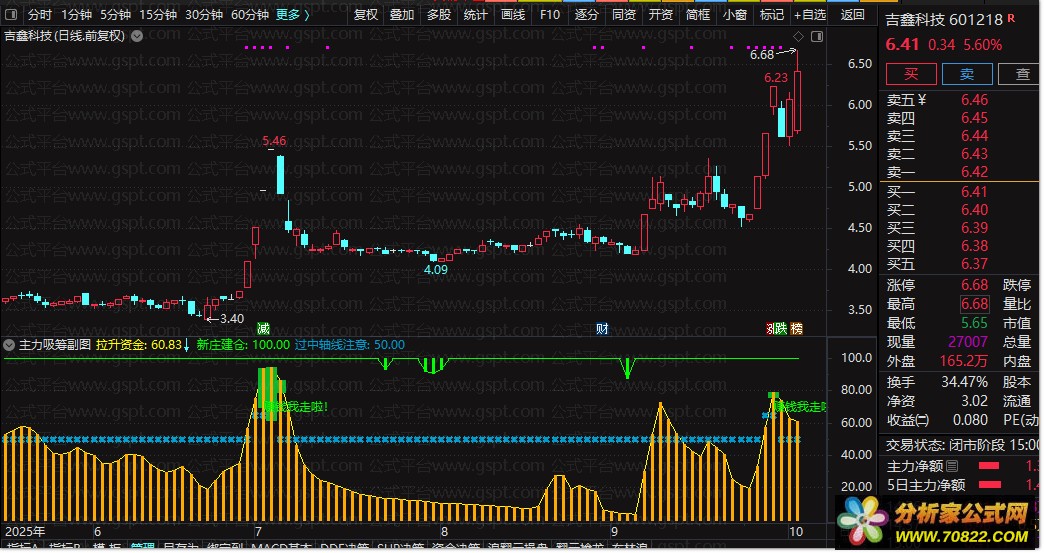The image size is (1045, 553).
Task: Switch to the 5分钟 timeframe
Action: [x=115, y=15]
